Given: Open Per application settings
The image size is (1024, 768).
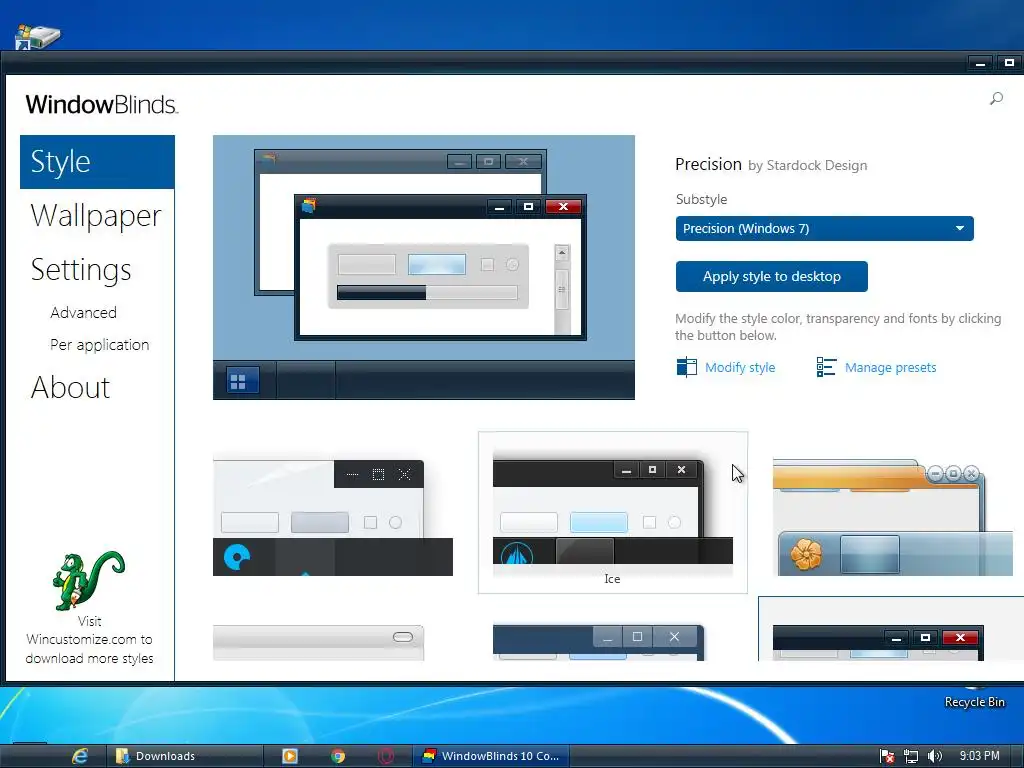Looking at the screenshot, I should (99, 345).
